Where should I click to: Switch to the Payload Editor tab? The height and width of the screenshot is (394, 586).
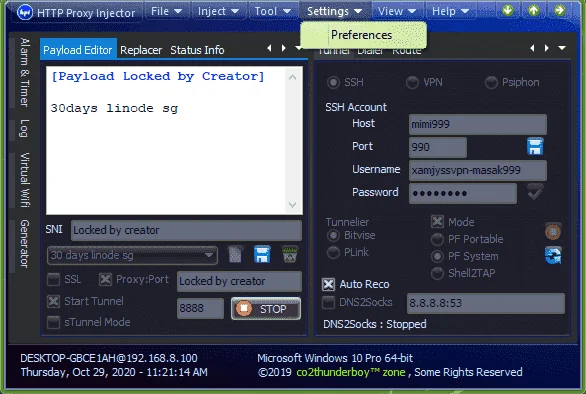[x=78, y=50]
